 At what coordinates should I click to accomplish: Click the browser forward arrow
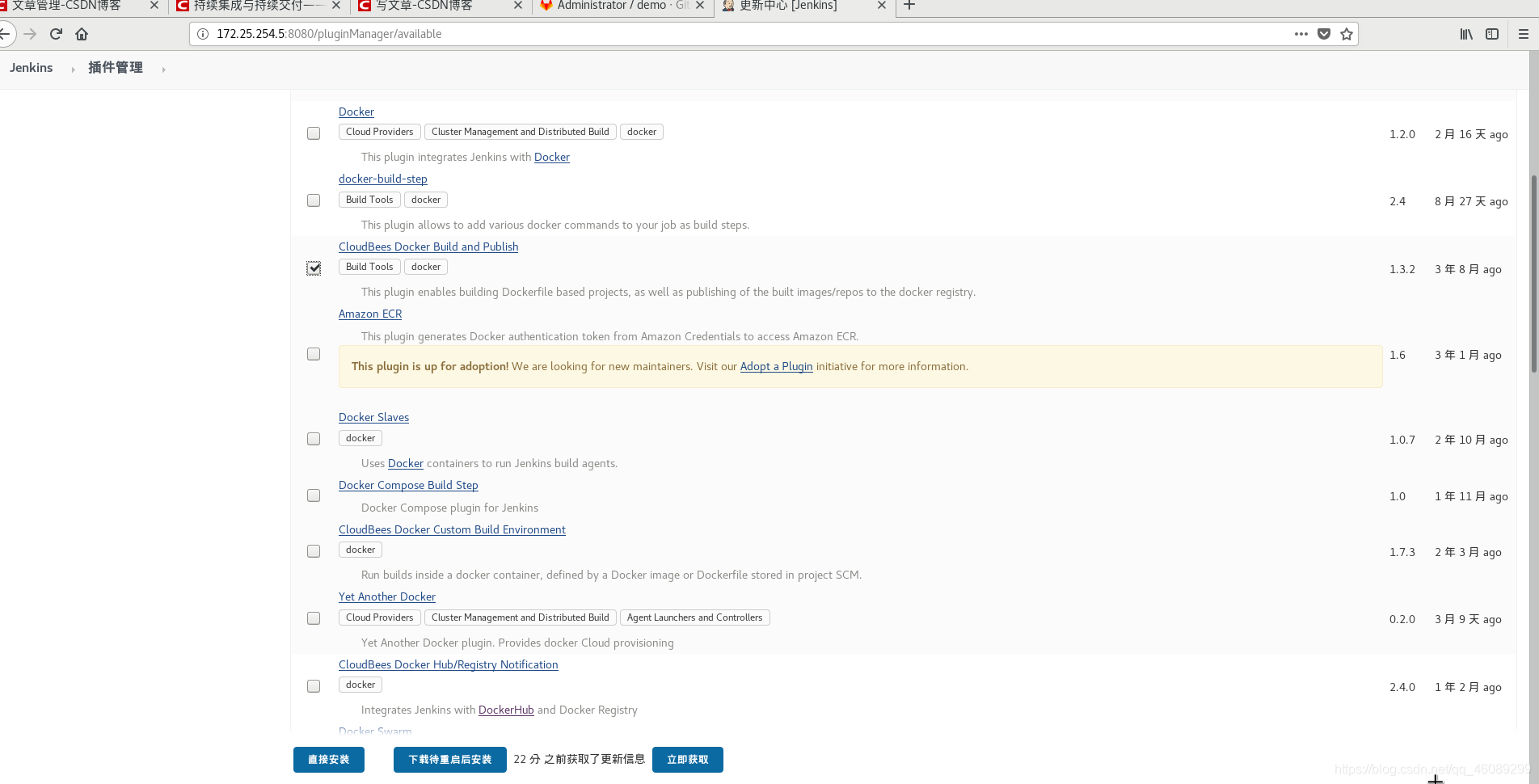(30, 34)
